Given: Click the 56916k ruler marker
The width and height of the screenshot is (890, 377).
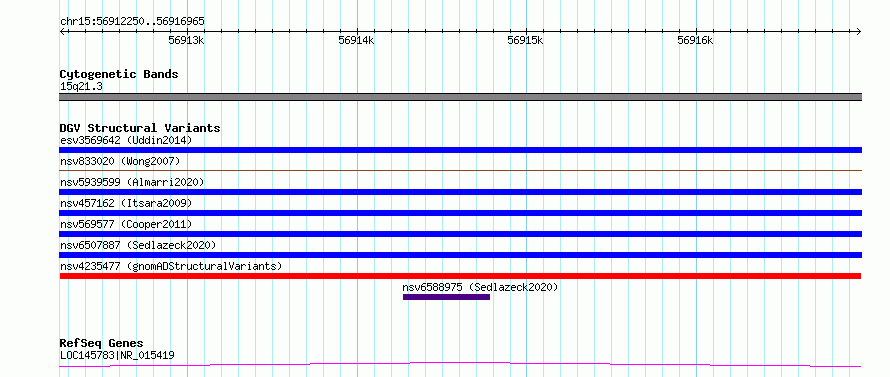Looking at the screenshot, I should [695, 40].
